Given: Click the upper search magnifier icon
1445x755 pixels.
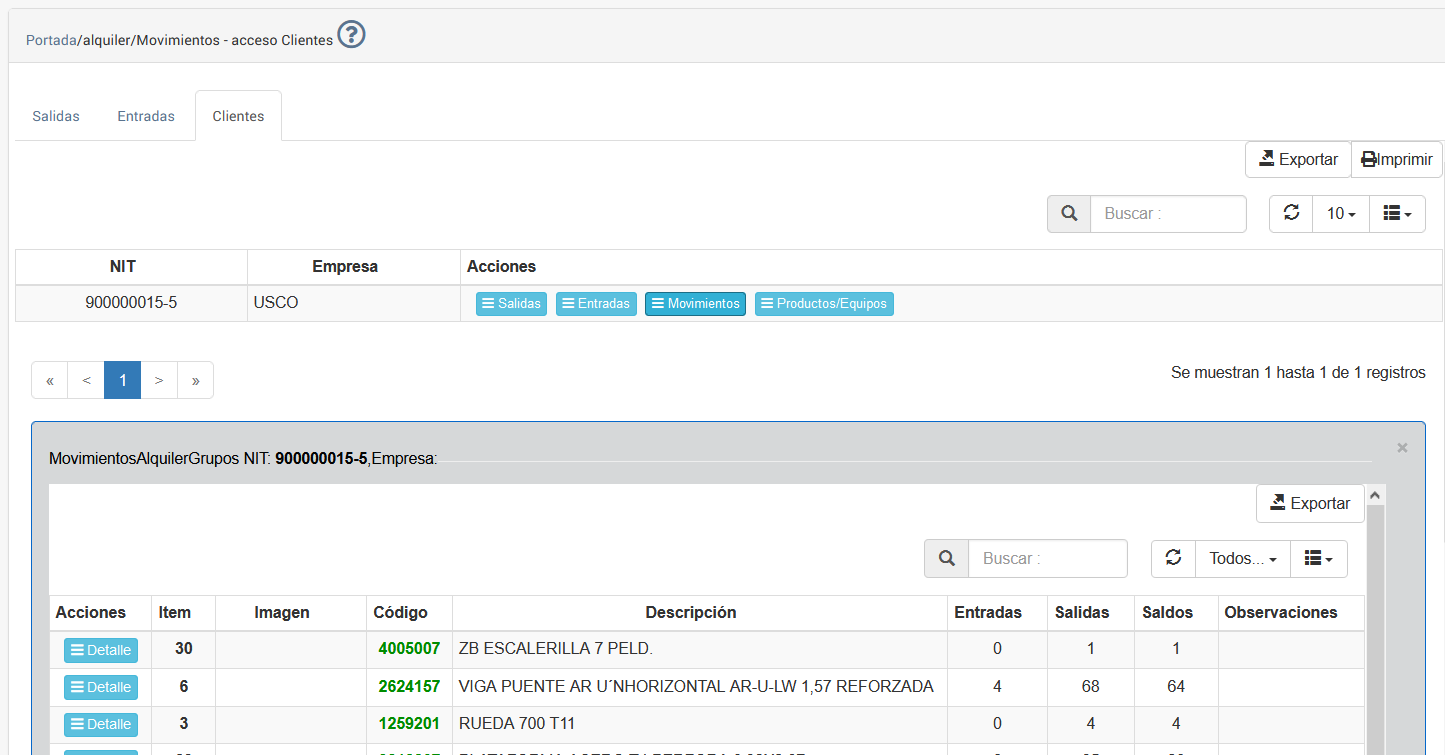Looking at the screenshot, I should (1069, 214).
